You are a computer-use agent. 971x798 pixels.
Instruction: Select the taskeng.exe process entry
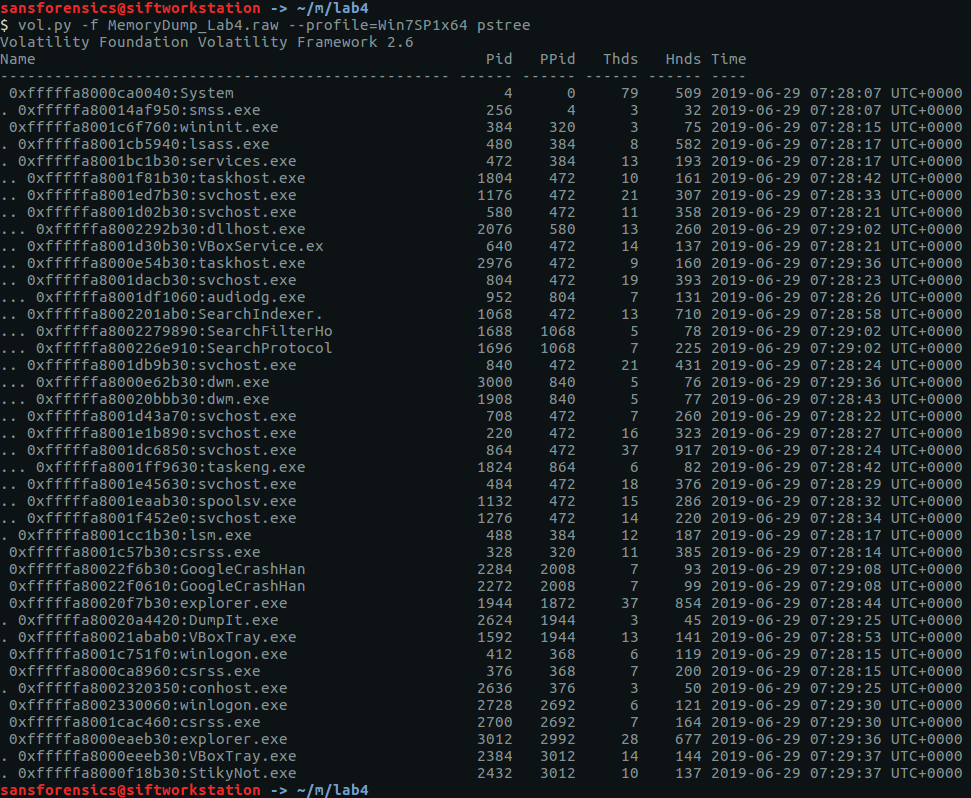point(170,467)
